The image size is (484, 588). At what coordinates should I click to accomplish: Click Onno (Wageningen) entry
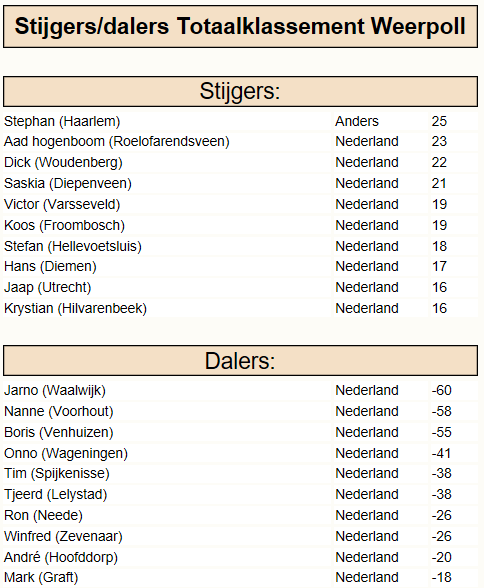click(66, 454)
